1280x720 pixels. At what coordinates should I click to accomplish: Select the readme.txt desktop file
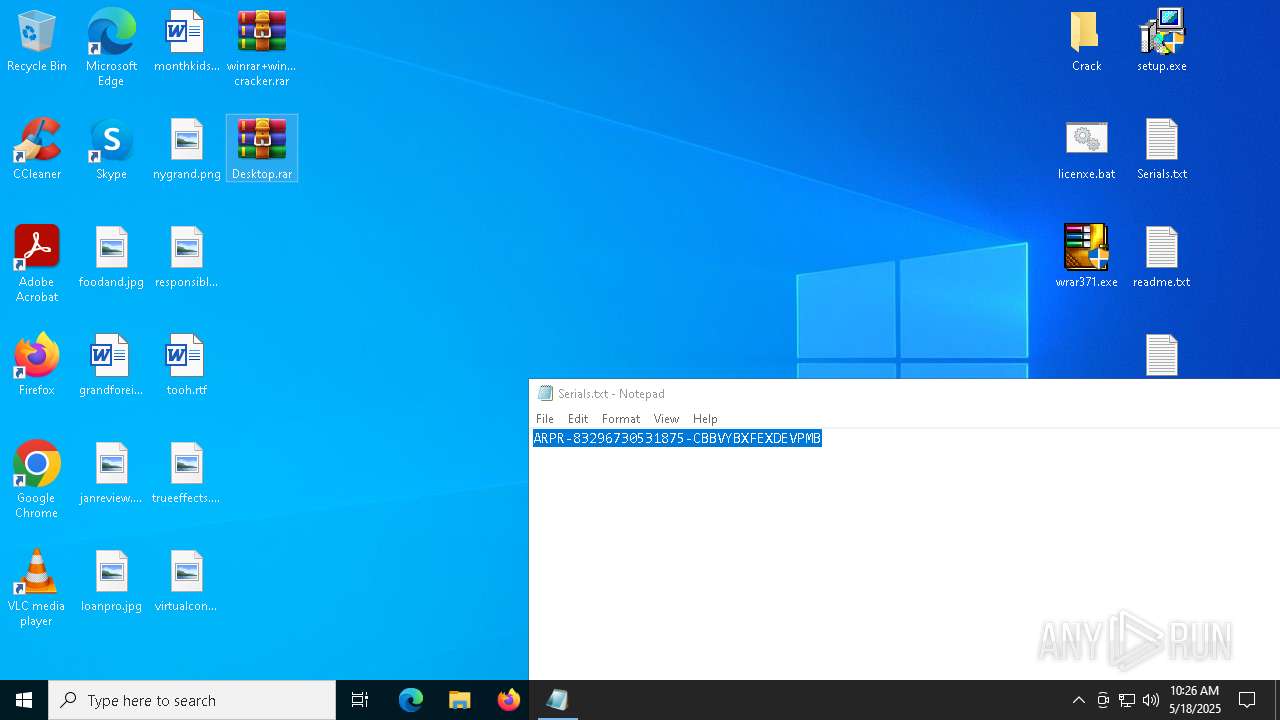(x=1162, y=258)
